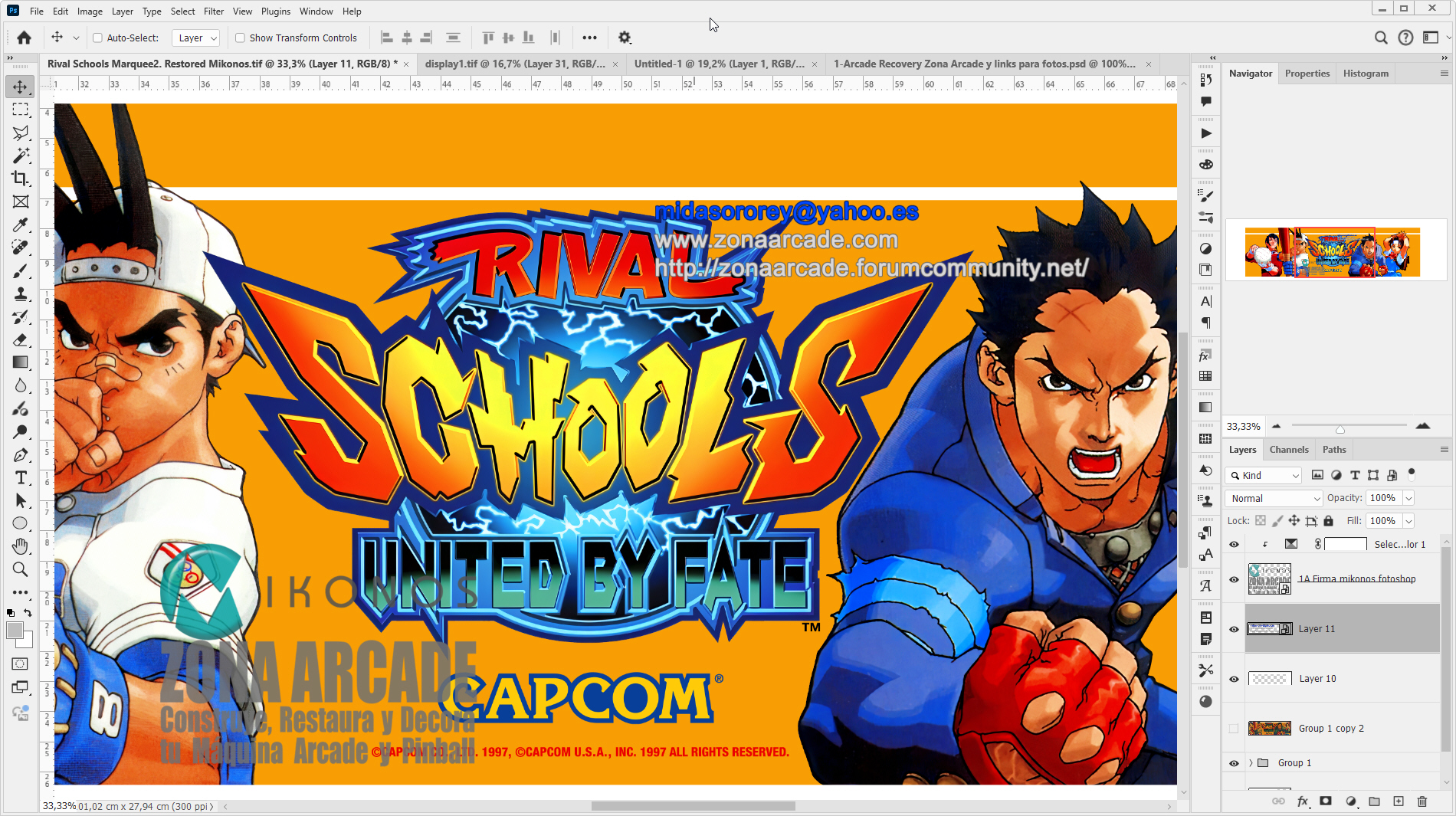Viewport: 1456px width, 816px height.
Task: Expand the Group 1 folder
Action: coord(1251,763)
